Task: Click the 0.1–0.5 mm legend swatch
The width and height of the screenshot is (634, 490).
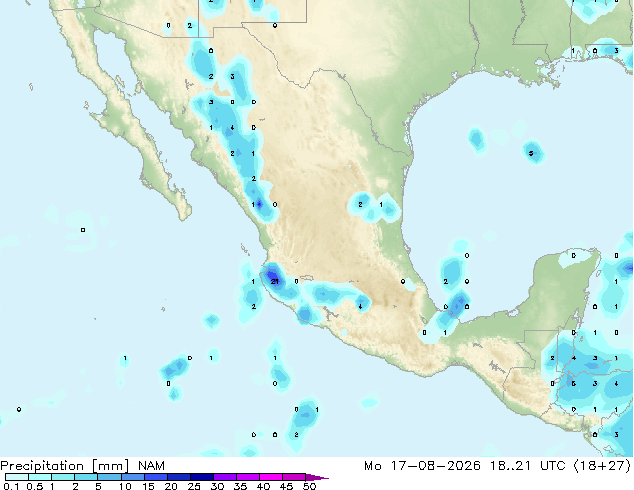Action: 17,477
